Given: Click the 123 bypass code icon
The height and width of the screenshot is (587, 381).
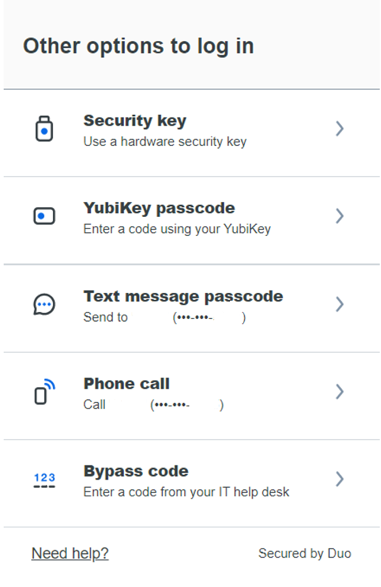Looking at the screenshot, I should (x=44, y=480).
